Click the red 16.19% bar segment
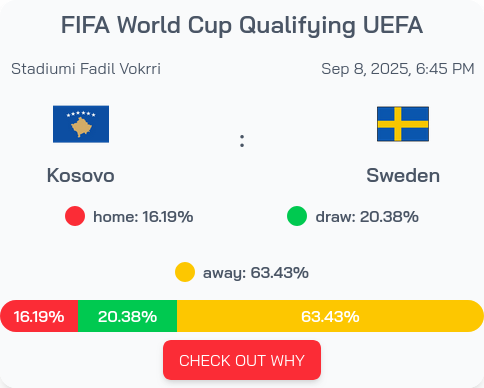The height and width of the screenshot is (388, 484). pos(39,316)
